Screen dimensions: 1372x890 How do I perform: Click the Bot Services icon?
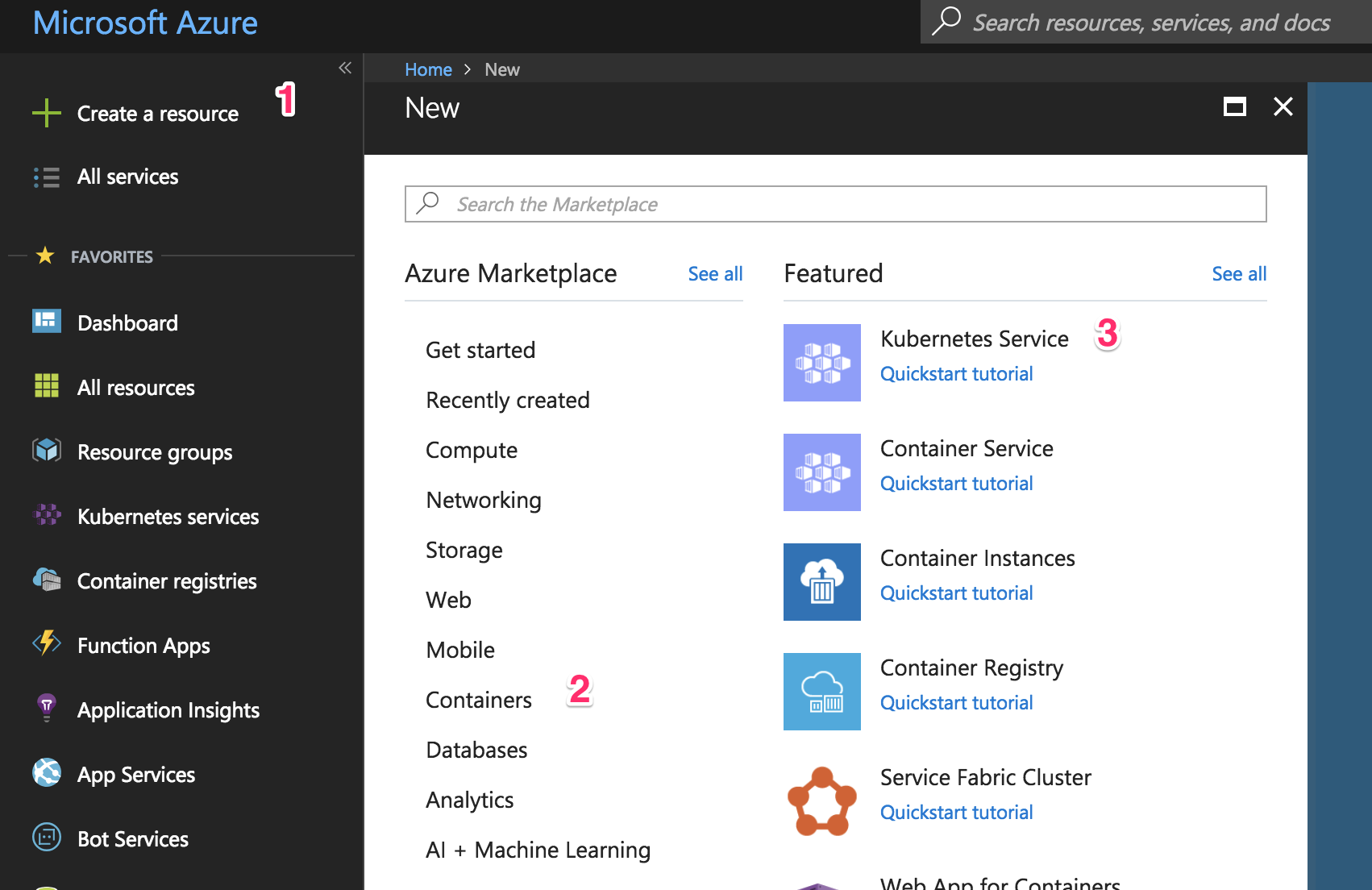pyautogui.click(x=47, y=837)
